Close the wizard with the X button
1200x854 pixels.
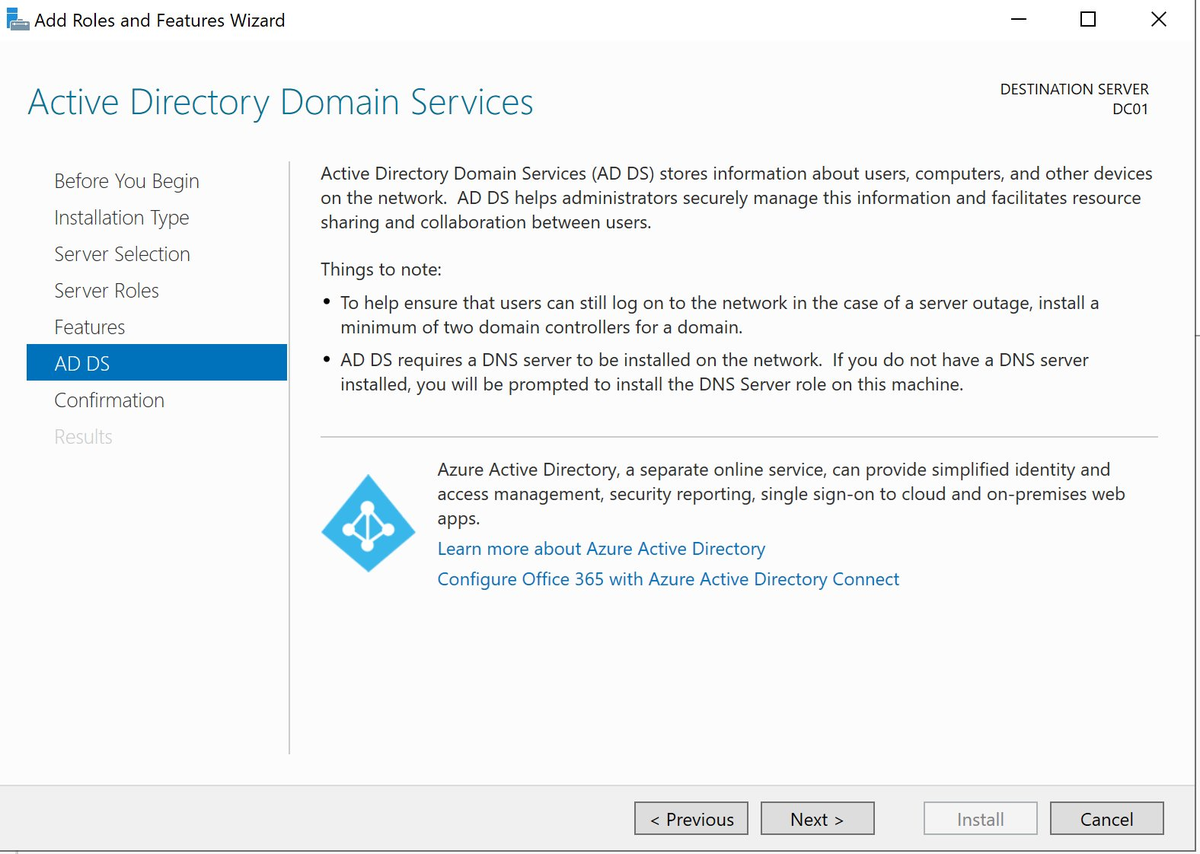tap(1158, 20)
